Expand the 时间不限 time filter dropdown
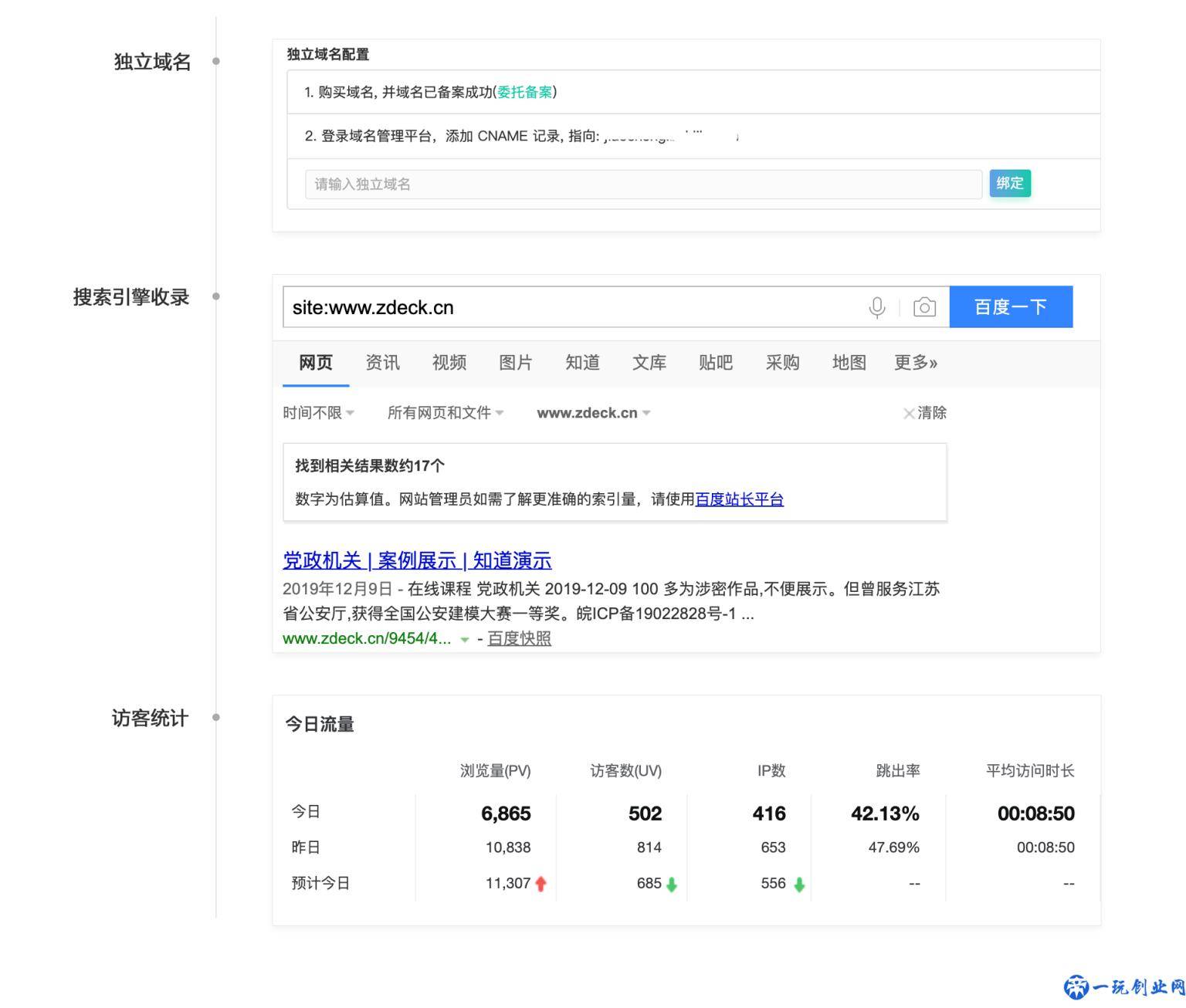 pyautogui.click(x=318, y=413)
